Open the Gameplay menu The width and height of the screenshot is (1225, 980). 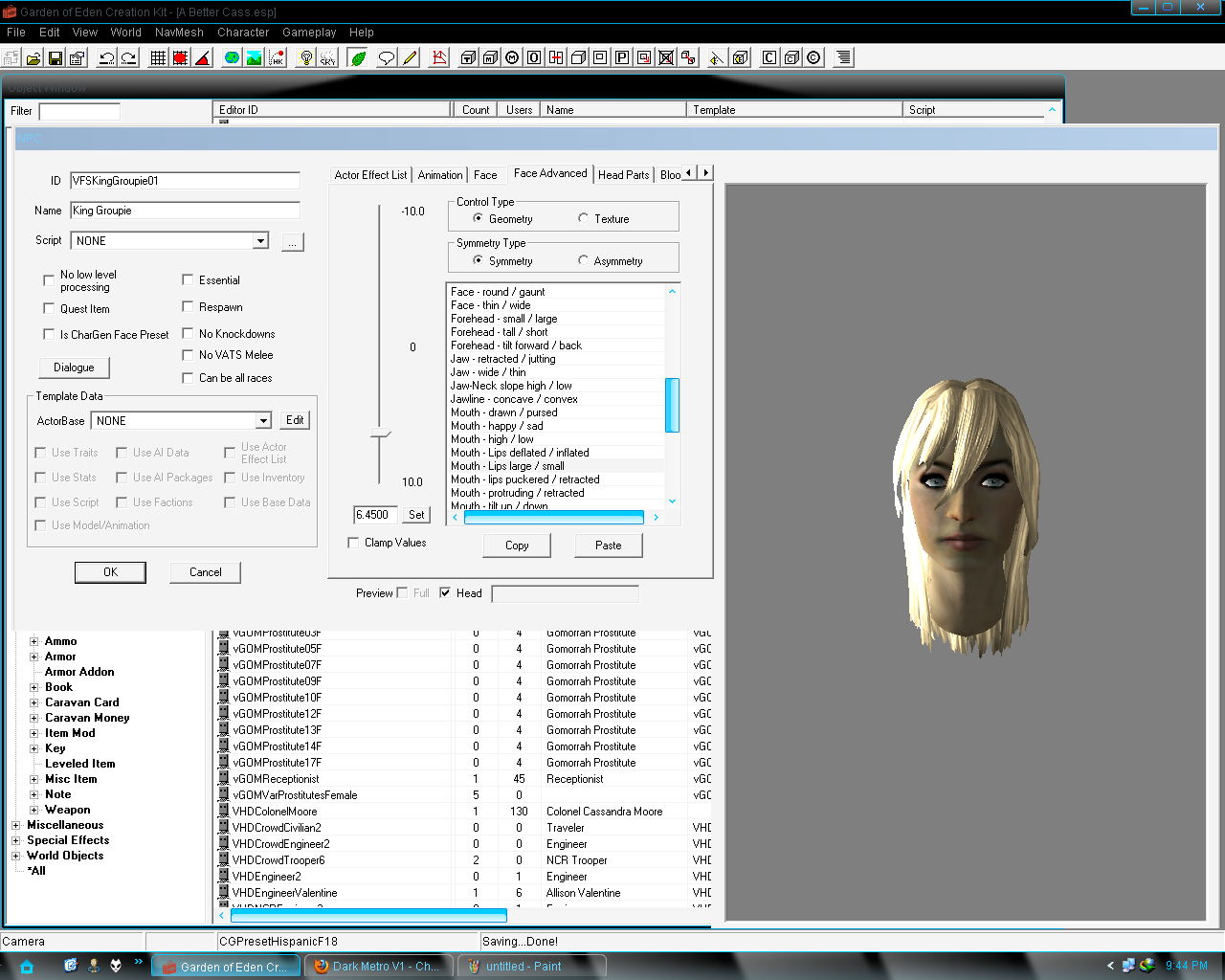click(x=309, y=33)
